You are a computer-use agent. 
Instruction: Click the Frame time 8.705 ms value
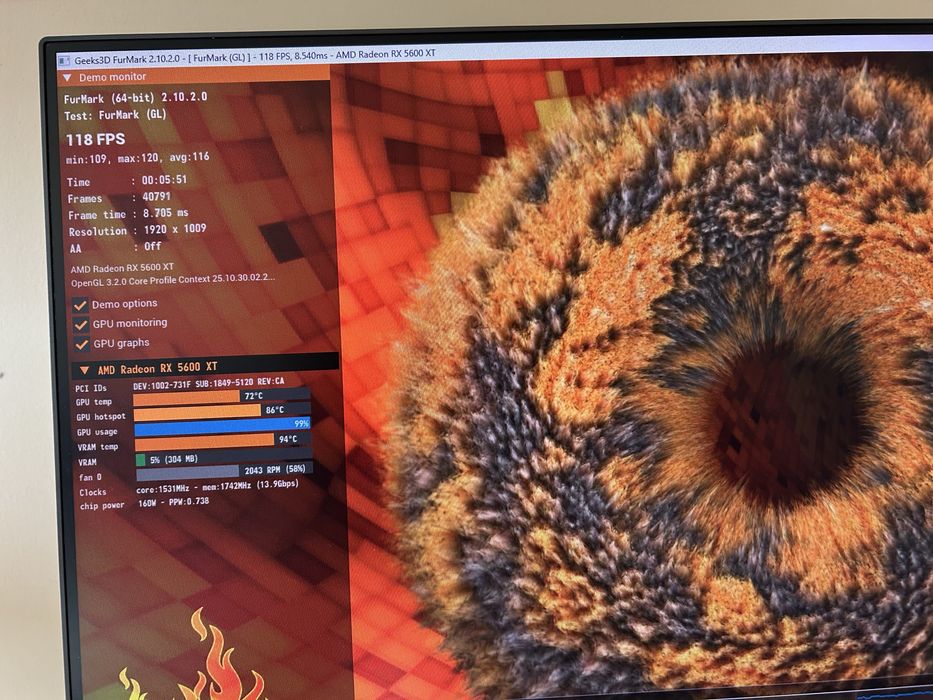pos(165,212)
